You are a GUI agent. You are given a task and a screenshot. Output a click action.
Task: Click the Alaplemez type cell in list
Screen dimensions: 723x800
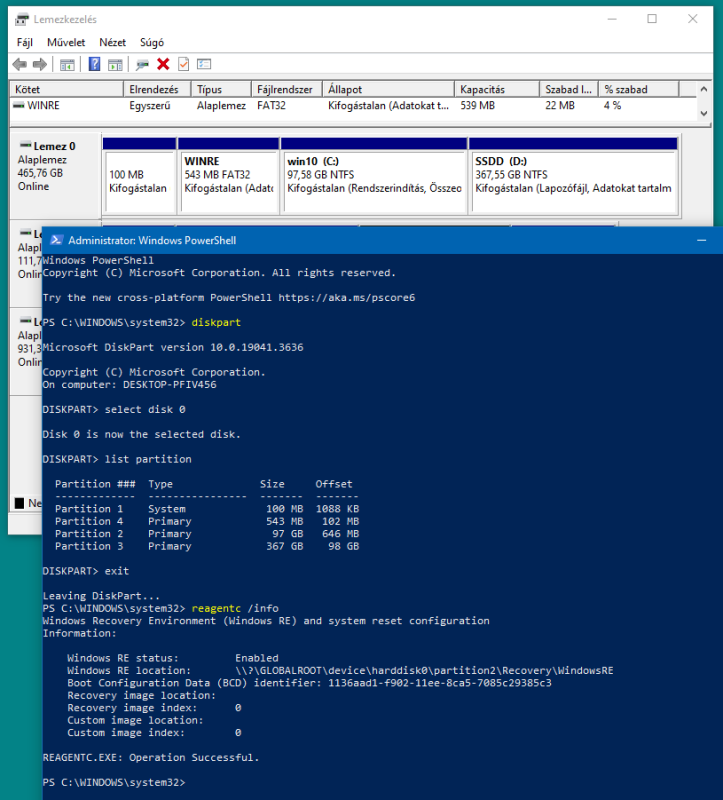point(221,106)
